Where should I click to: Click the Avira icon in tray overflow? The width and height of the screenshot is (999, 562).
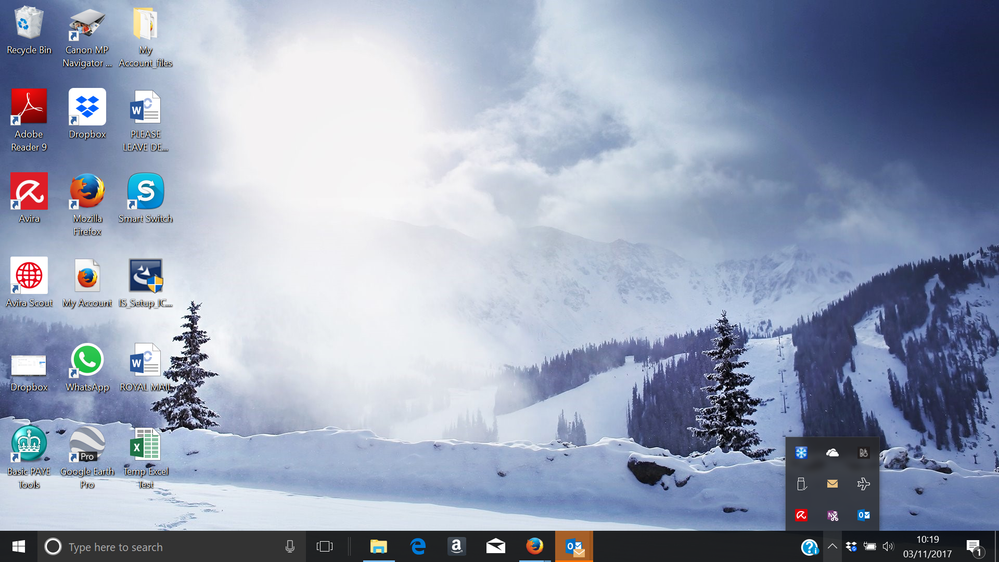click(x=801, y=515)
